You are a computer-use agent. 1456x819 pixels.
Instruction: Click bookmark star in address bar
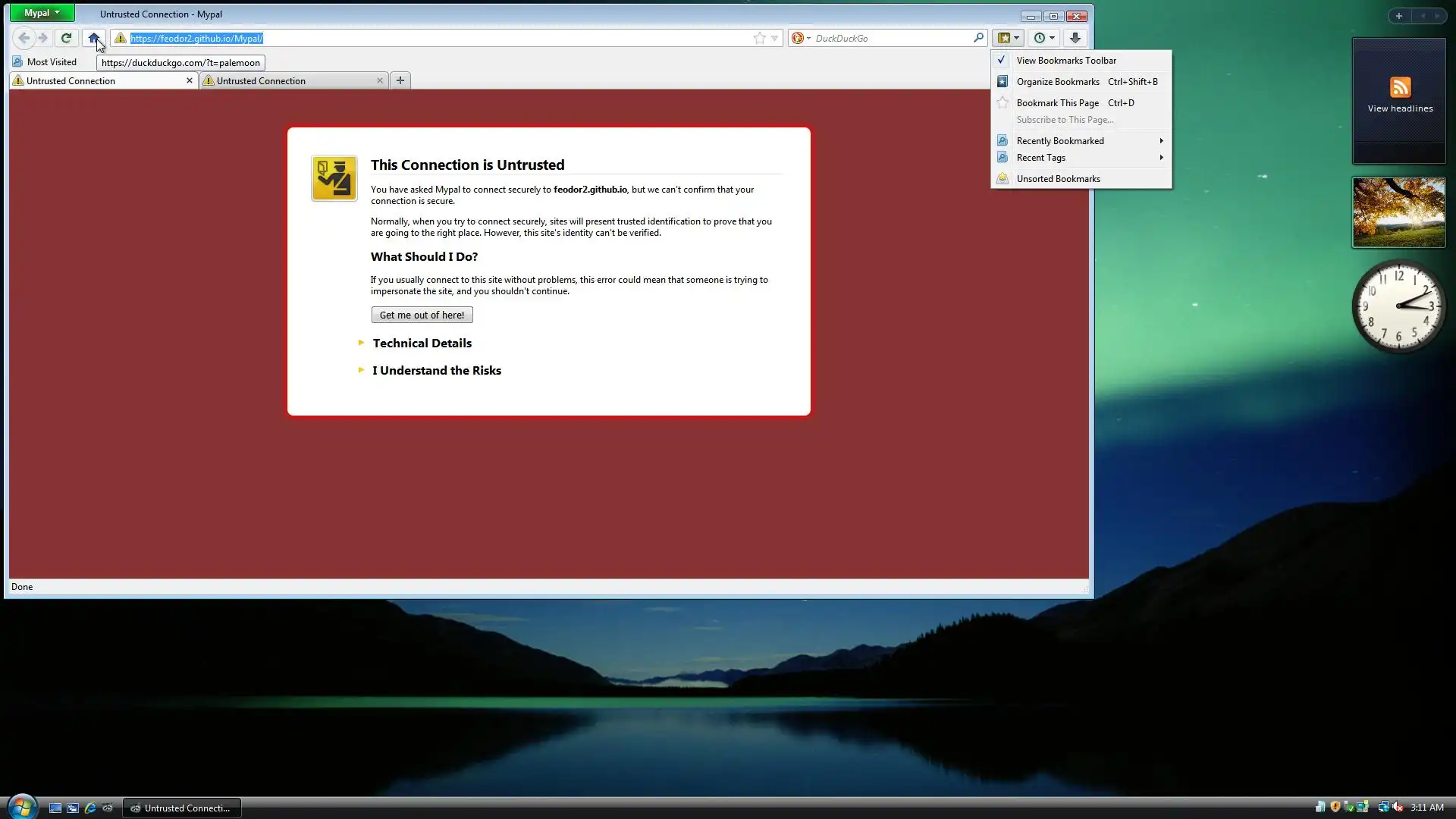(x=759, y=38)
